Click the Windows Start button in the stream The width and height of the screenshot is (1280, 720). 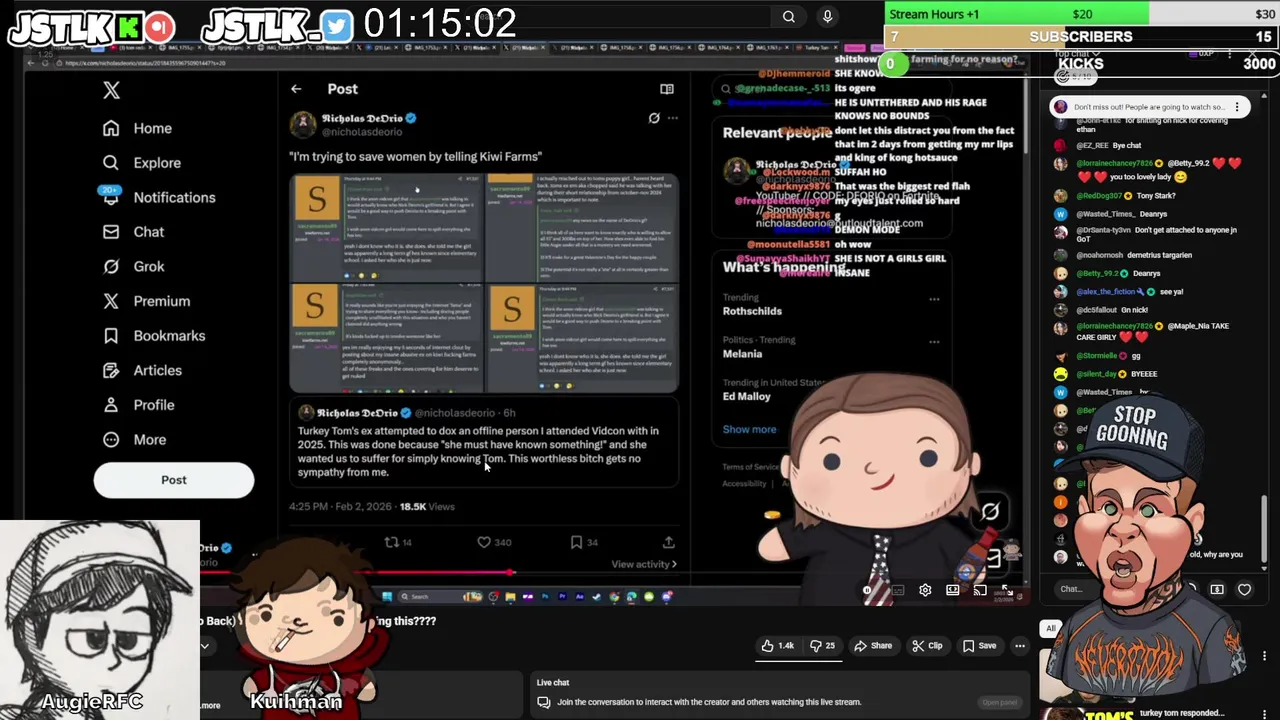point(387,597)
